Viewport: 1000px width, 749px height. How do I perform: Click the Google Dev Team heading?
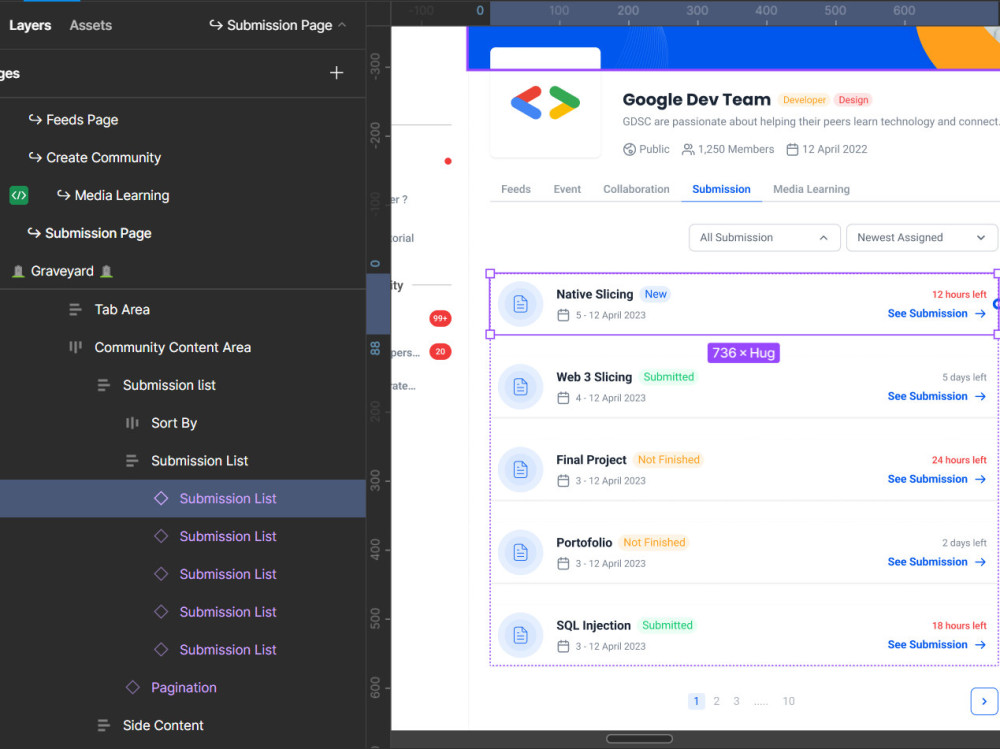696,100
